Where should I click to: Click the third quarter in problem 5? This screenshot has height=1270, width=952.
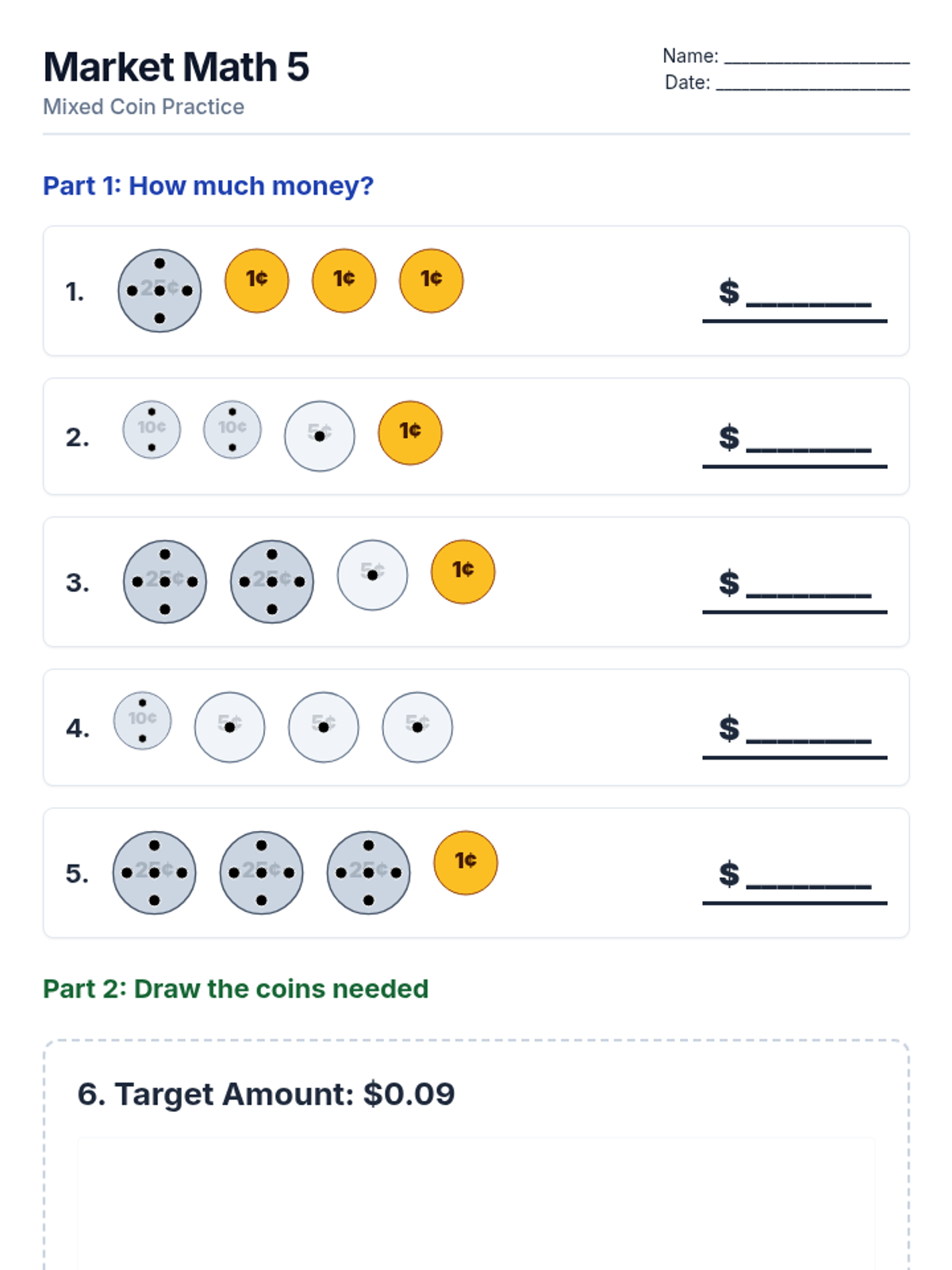tap(368, 873)
